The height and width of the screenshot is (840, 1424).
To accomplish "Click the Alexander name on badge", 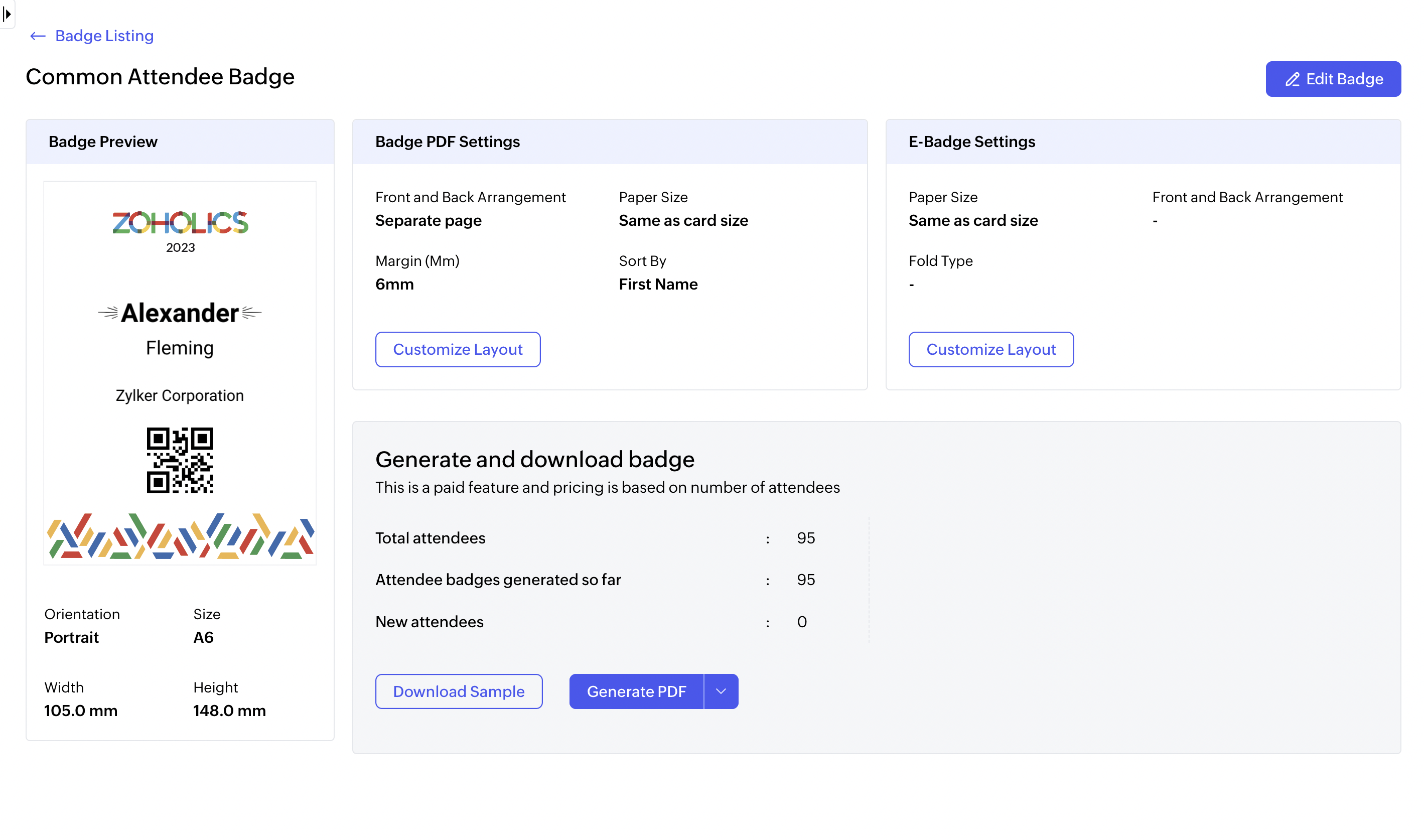I will pyautogui.click(x=180, y=313).
